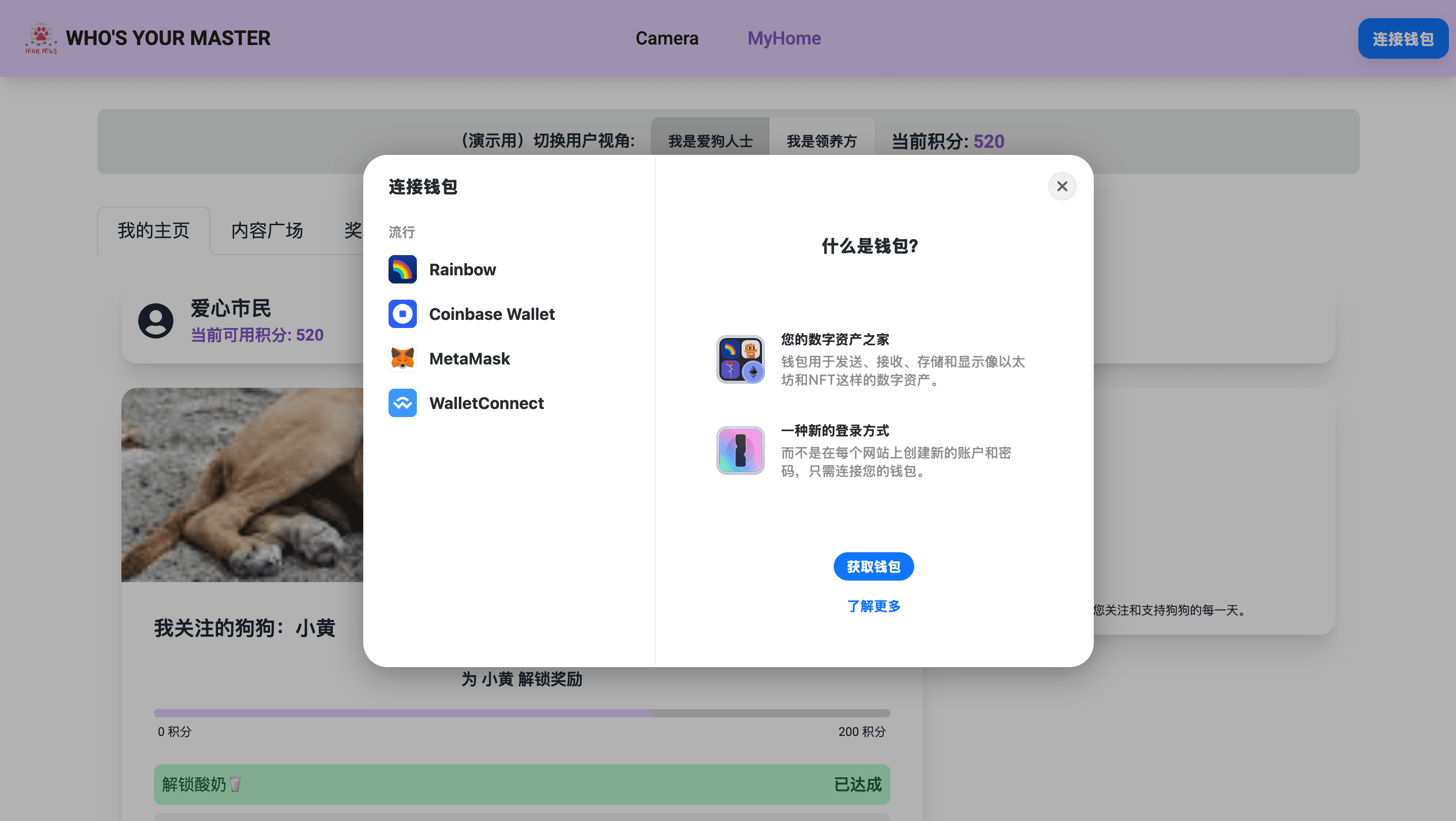Click the 连接钱包 dialog title
Screen dimensions: 1456x821
coord(423,187)
